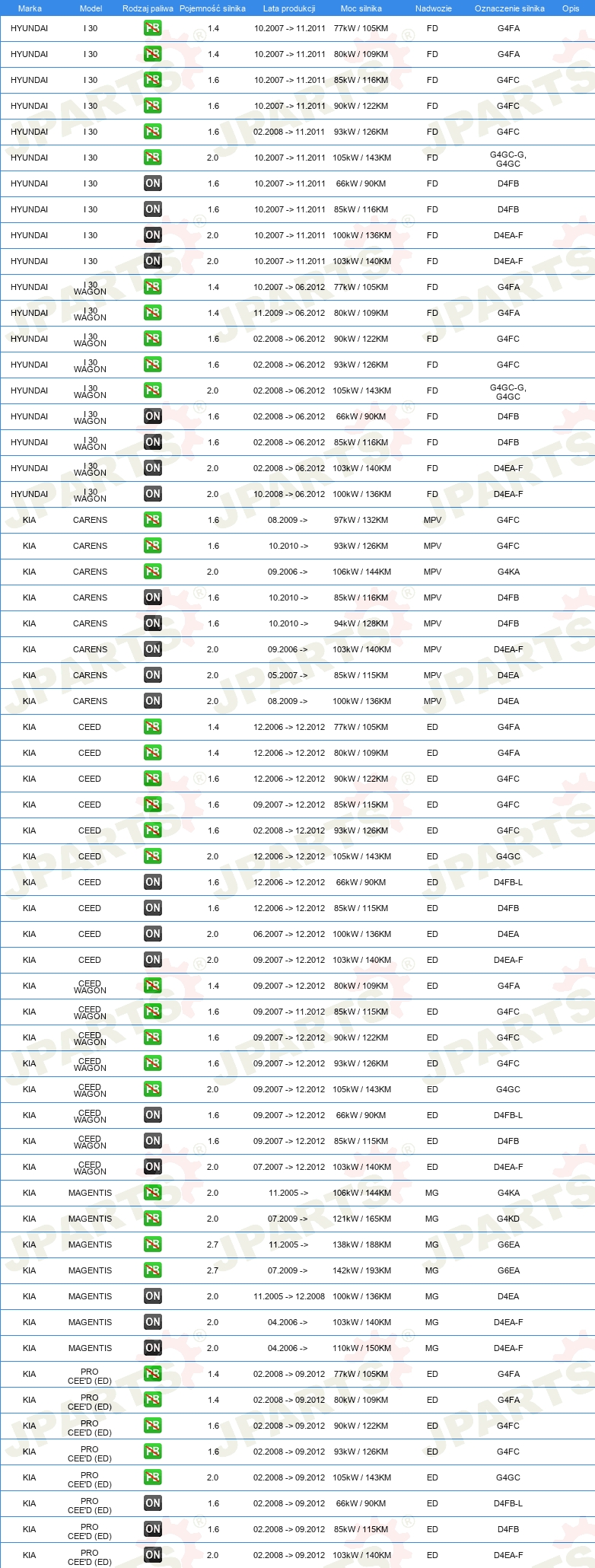Click petrol icon for Kia Magentis 121kW/165KM

(x=152, y=1219)
